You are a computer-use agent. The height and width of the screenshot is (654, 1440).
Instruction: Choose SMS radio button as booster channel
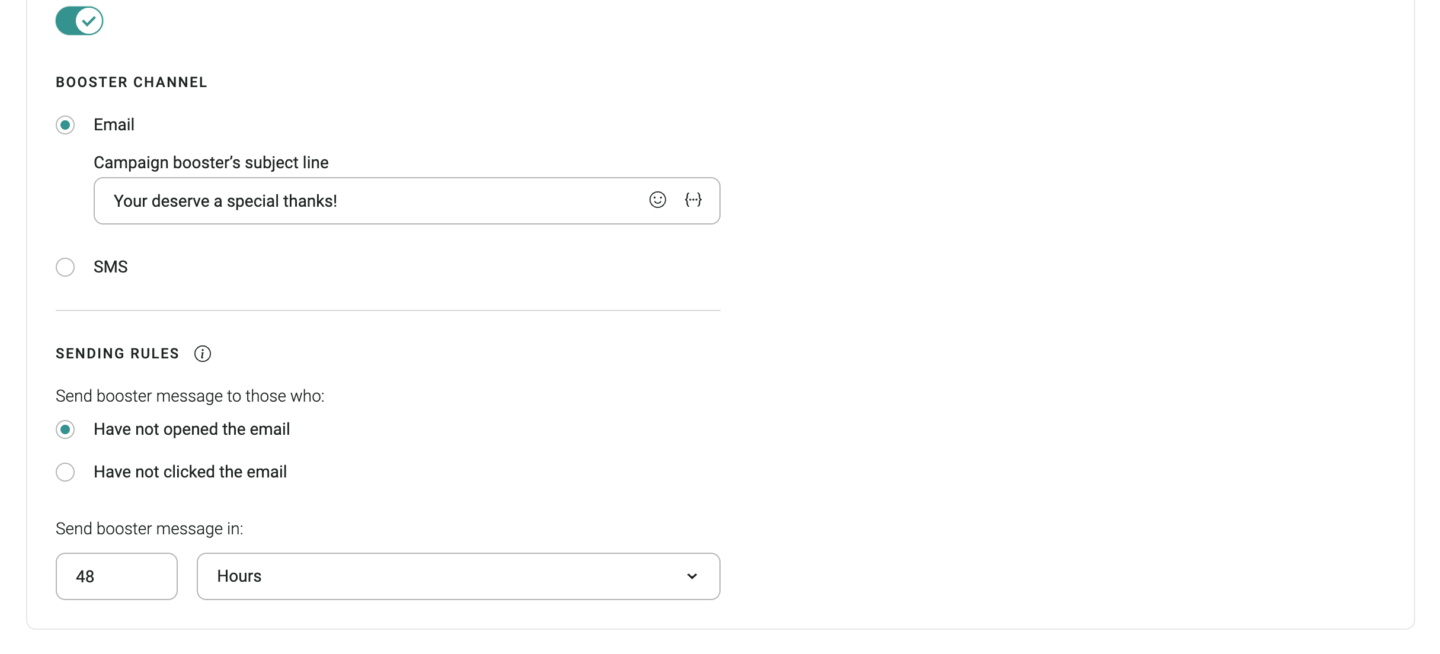point(65,267)
